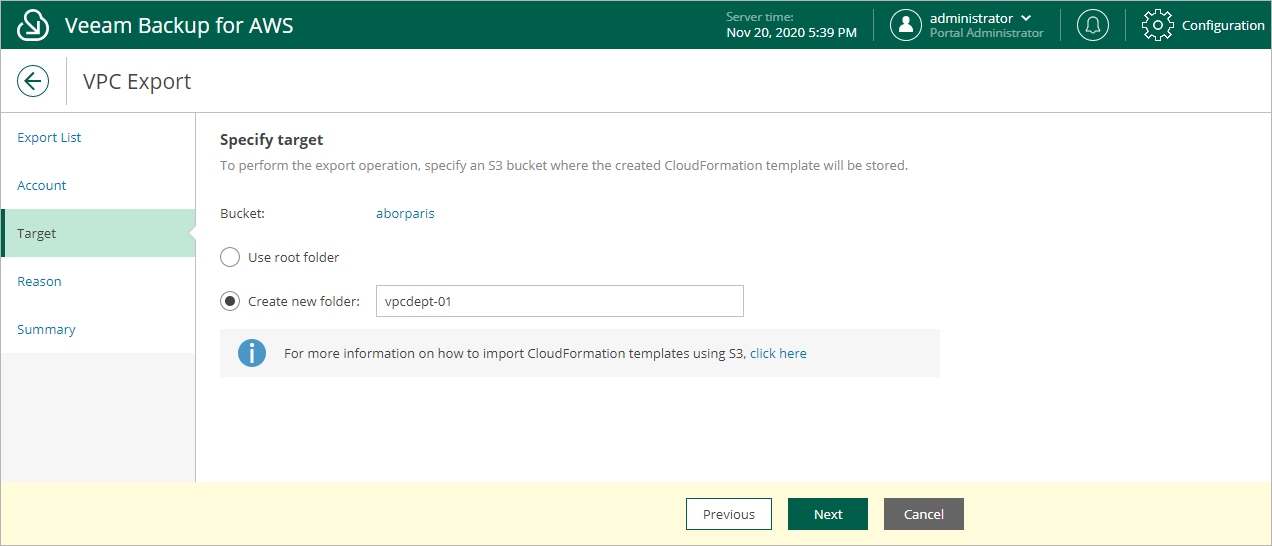Follow the click here link
Viewport: 1272px width, 546px height.
click(778, 353)
